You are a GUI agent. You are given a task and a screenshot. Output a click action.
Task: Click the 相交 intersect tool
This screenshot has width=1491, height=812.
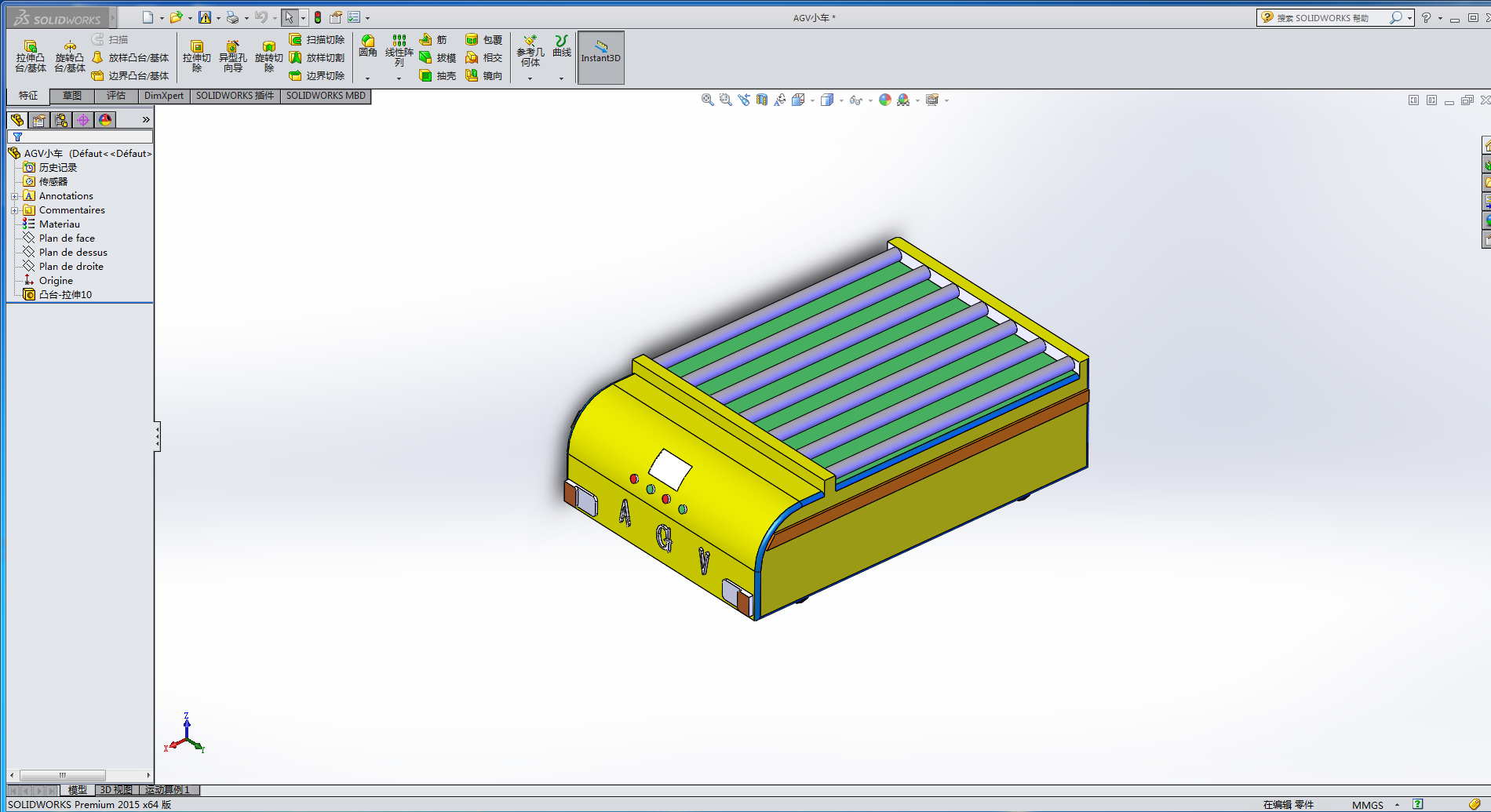pos(483,57)
